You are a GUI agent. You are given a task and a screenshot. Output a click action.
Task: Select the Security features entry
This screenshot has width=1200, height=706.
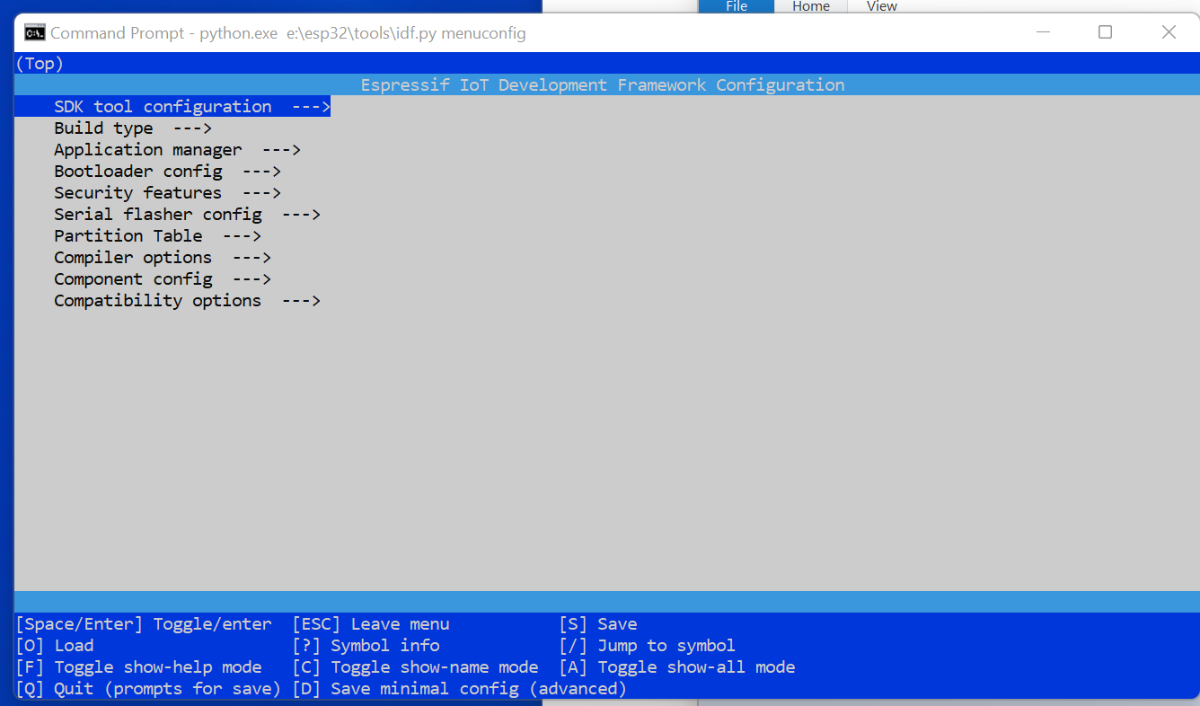click(x=138, y=193)
